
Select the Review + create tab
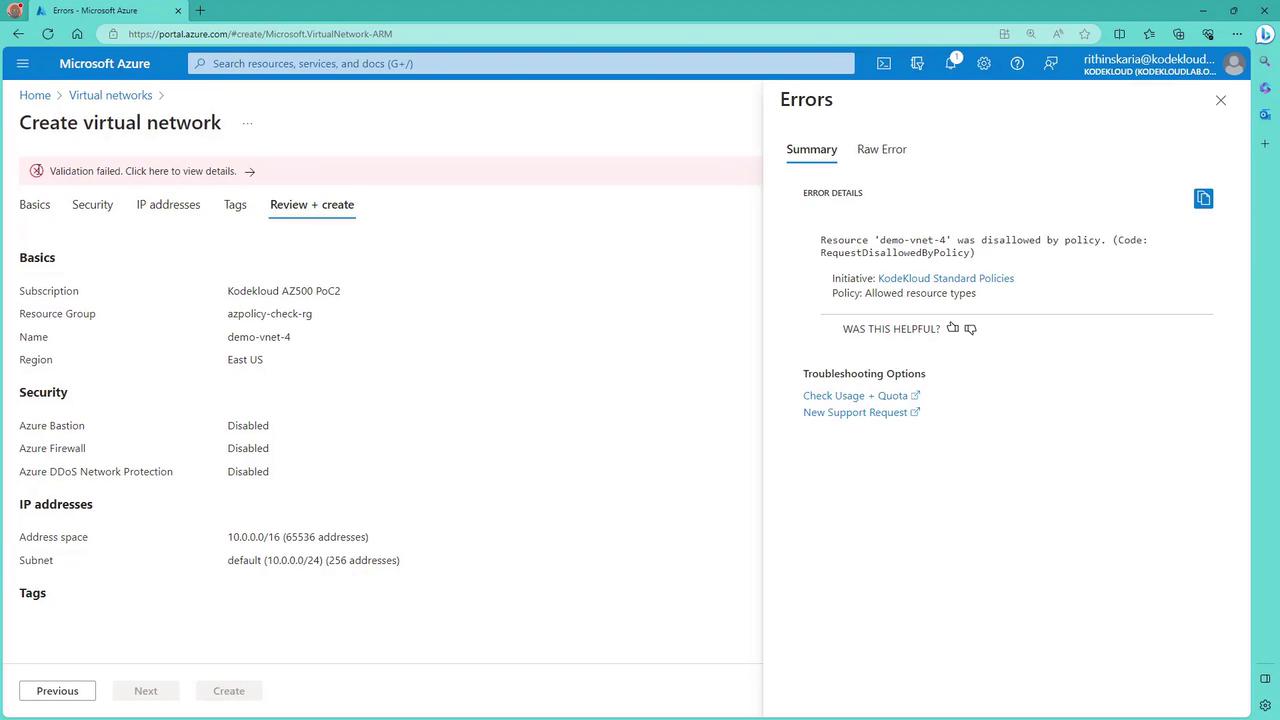[x=312, y=205]
